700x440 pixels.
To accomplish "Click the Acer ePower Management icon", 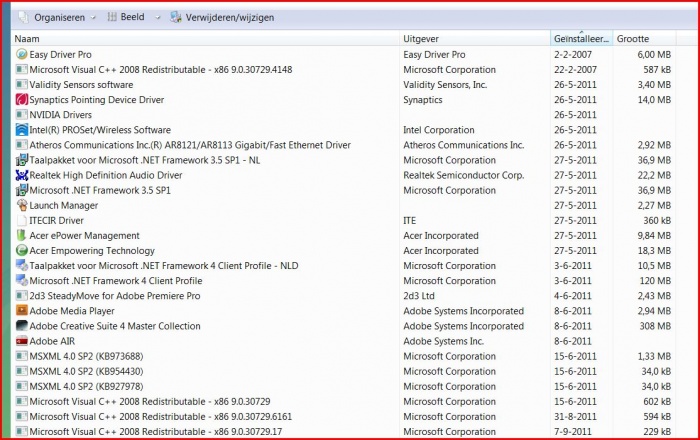I will point(22,236).
